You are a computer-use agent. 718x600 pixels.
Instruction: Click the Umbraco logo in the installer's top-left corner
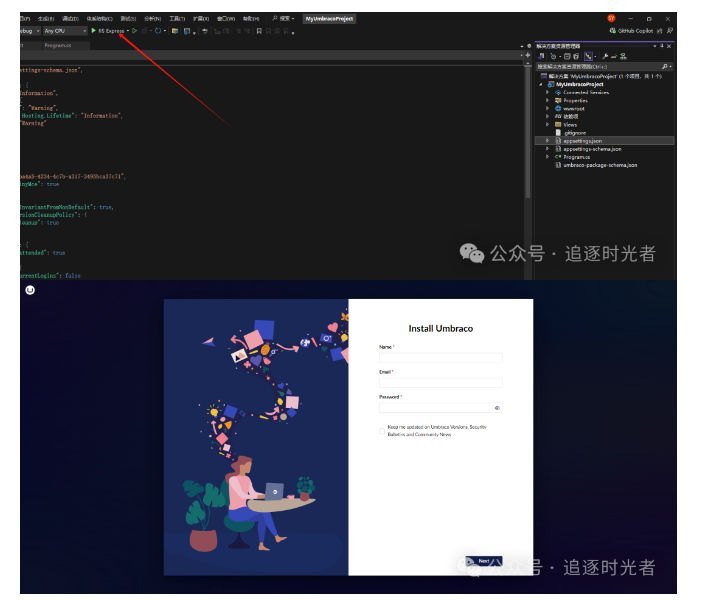tap(30, 290)
